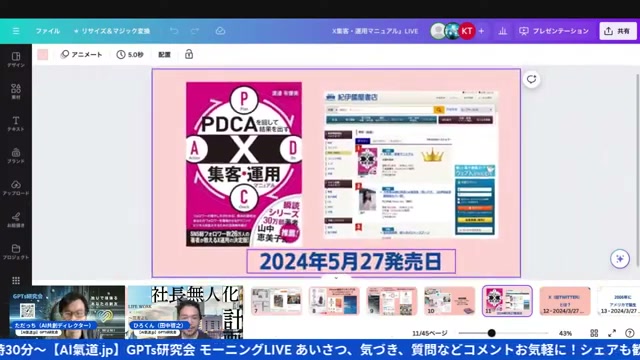Enter fullscreen with expand icon
The height and width of the screenshot is (360, 640).
coord(612,333)
